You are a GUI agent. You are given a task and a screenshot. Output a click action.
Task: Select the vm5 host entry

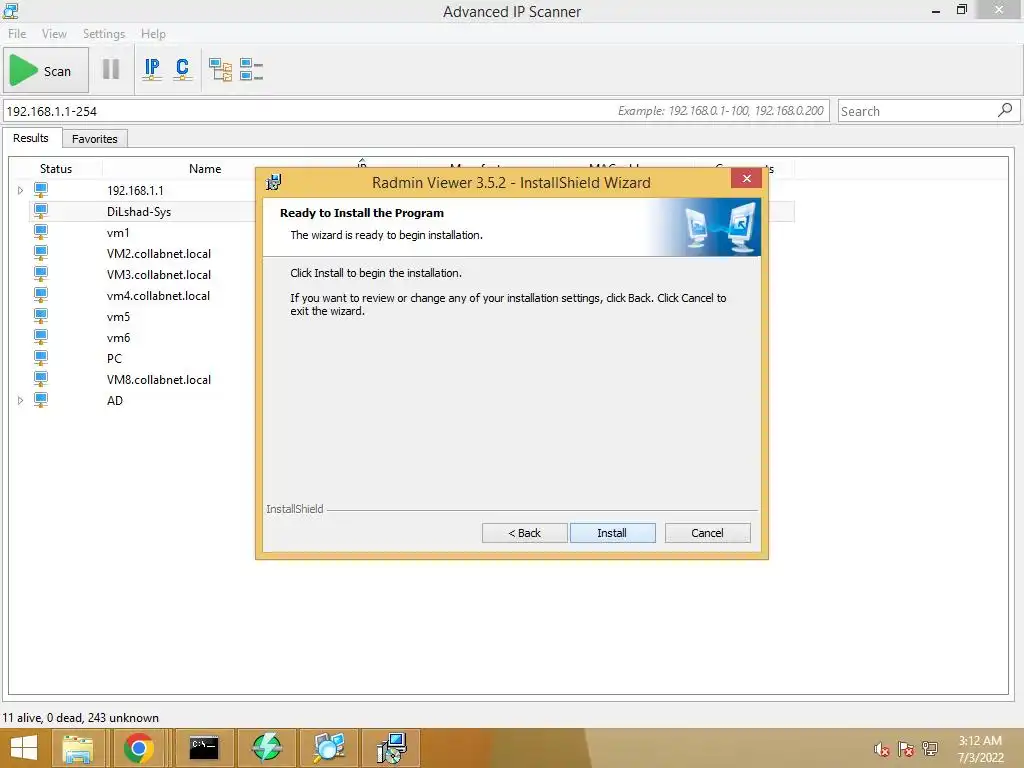[x=118, y=317]
